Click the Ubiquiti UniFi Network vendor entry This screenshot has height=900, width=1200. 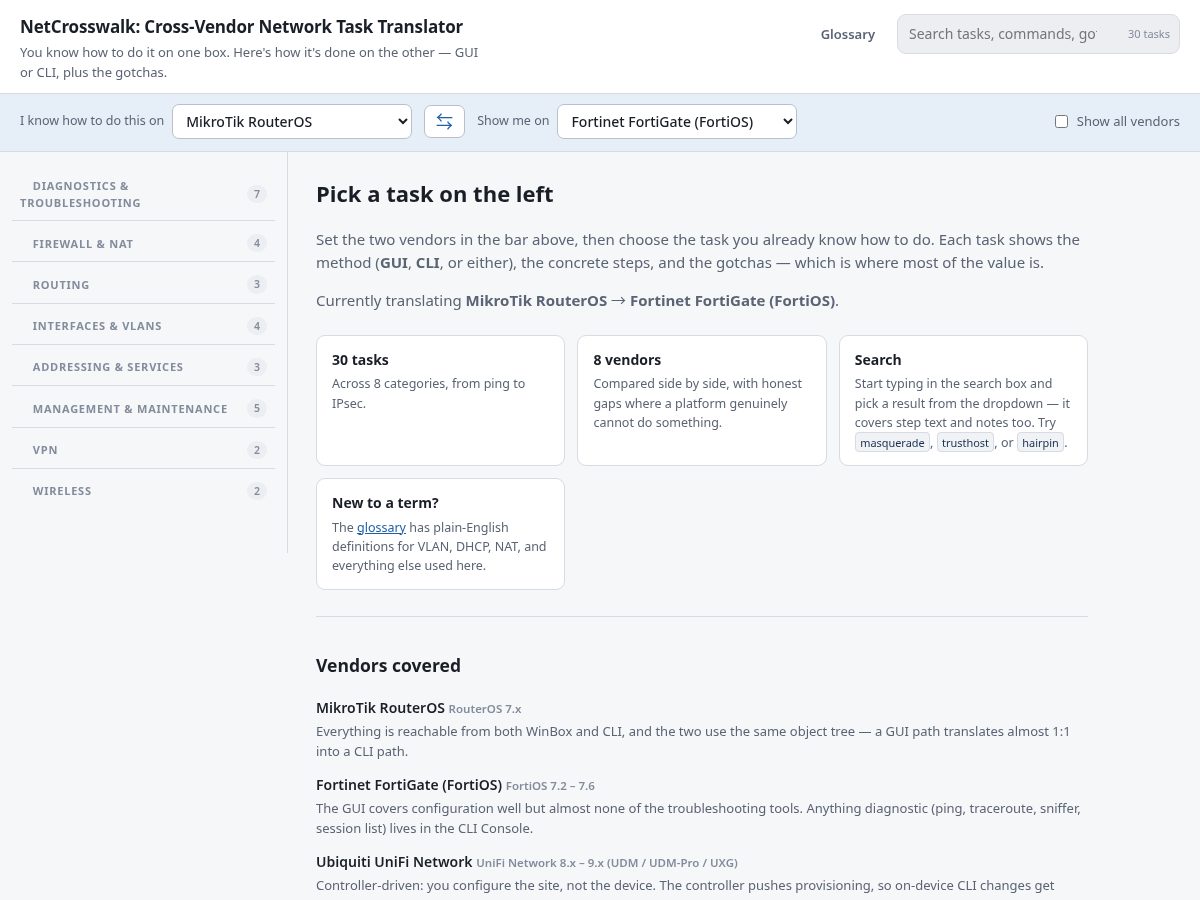tap(394, 862)
